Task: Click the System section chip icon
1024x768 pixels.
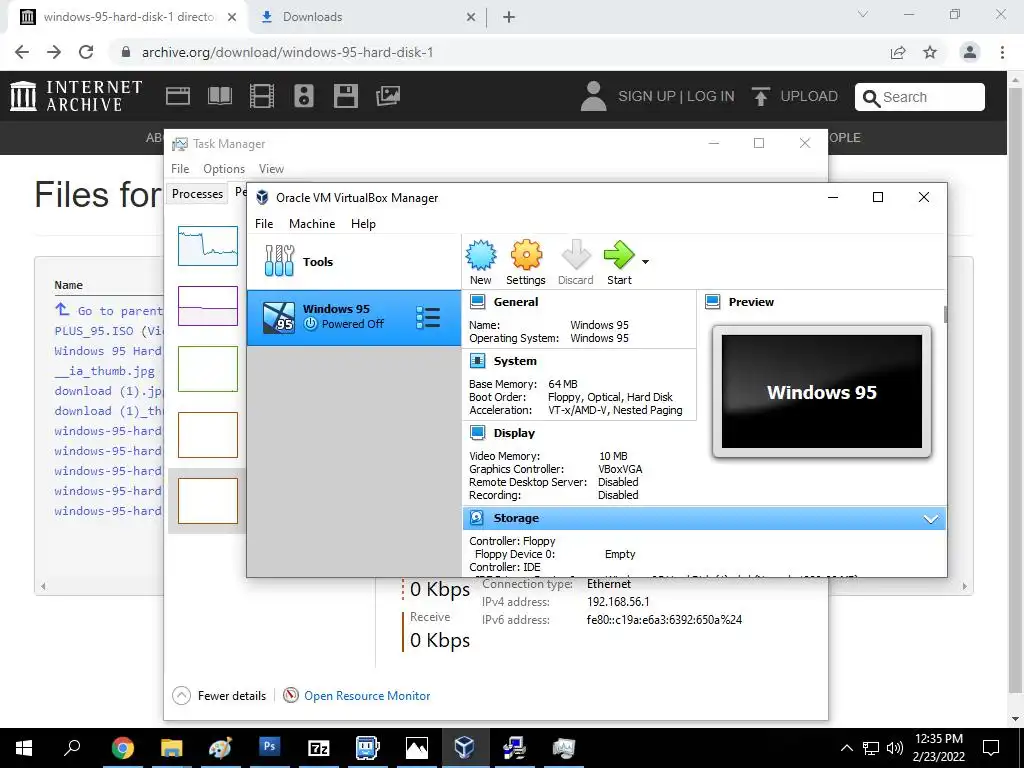Action: click(478, 360)
